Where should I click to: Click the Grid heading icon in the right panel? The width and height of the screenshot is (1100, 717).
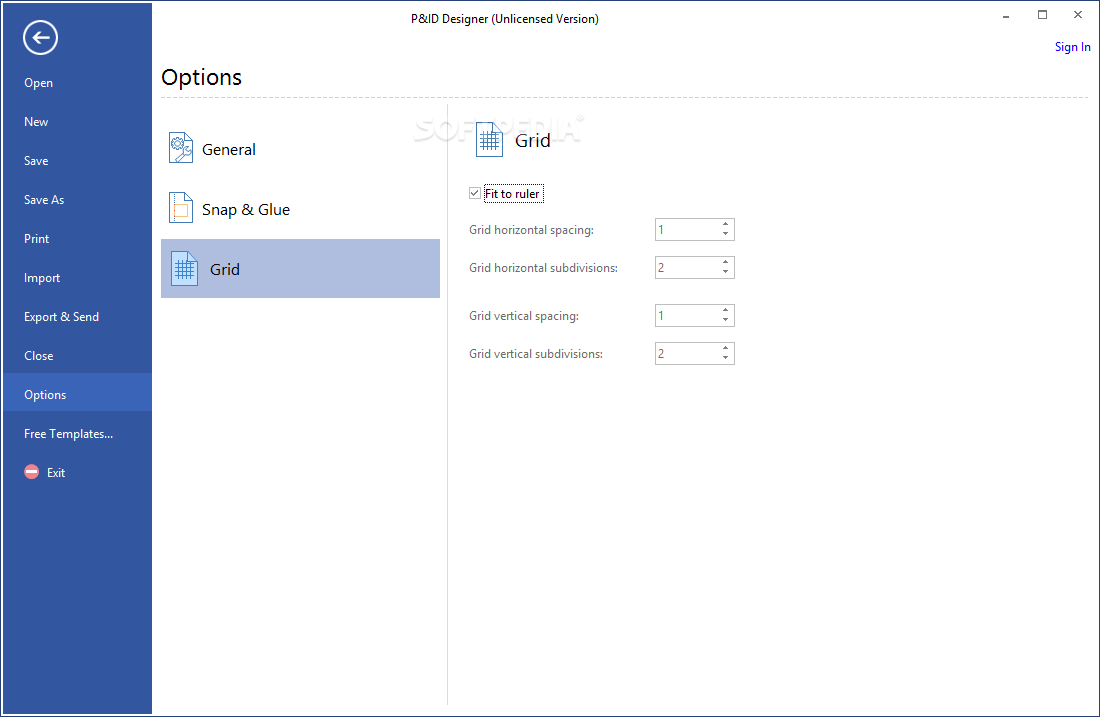tap(489, 140)
